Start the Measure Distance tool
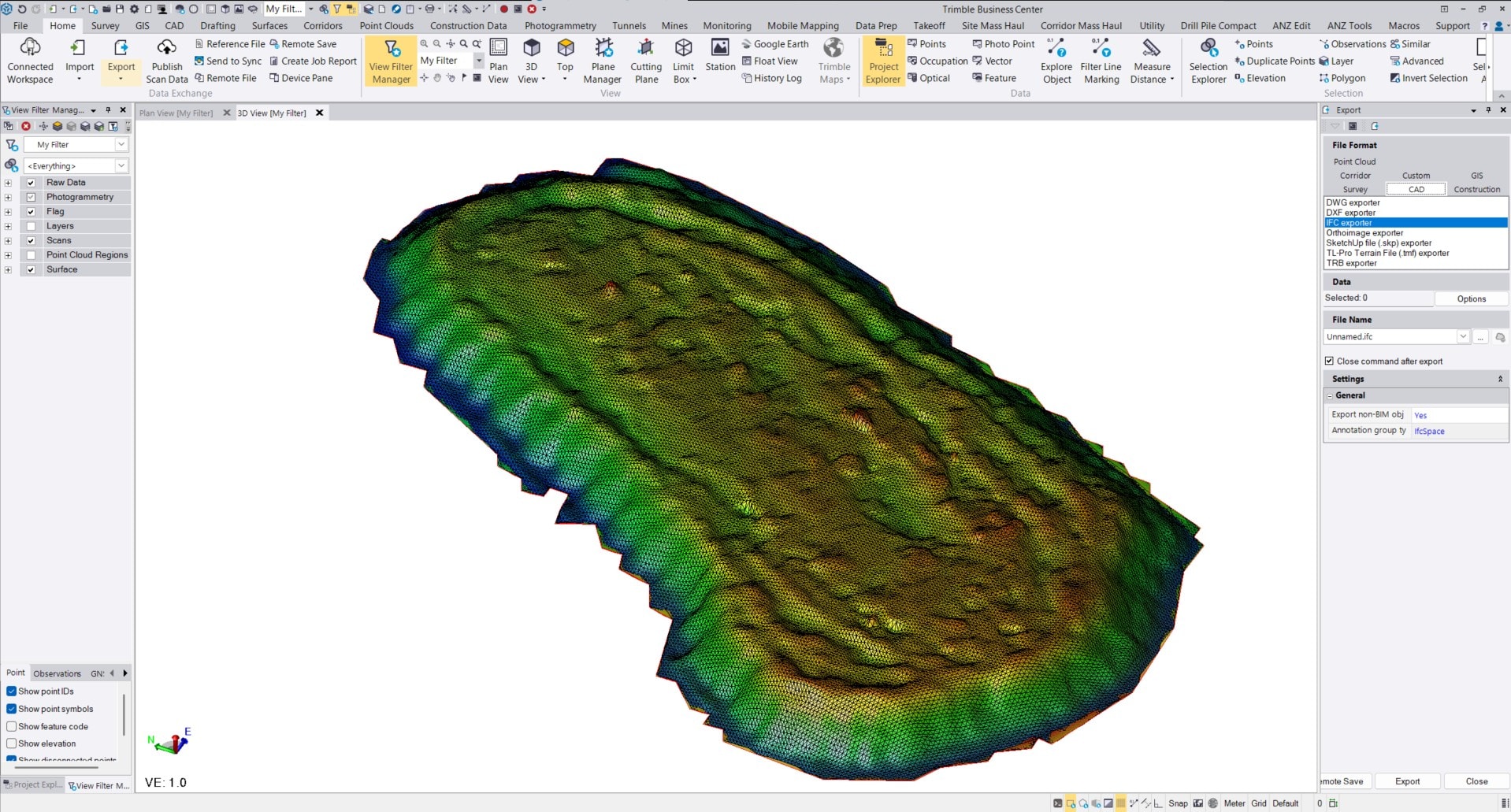The width and height of the screenshot is (1511, 812). [1151, 61]
